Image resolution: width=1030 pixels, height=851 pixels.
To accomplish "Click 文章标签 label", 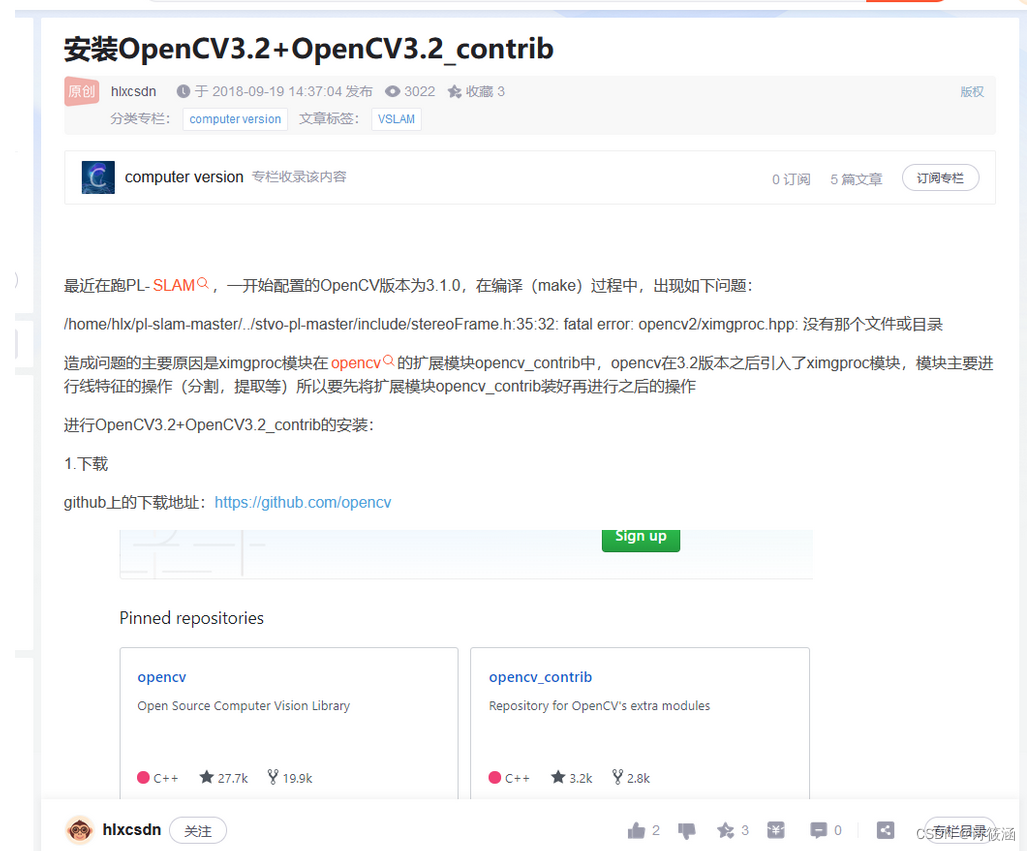I will [x=329, y=119].
